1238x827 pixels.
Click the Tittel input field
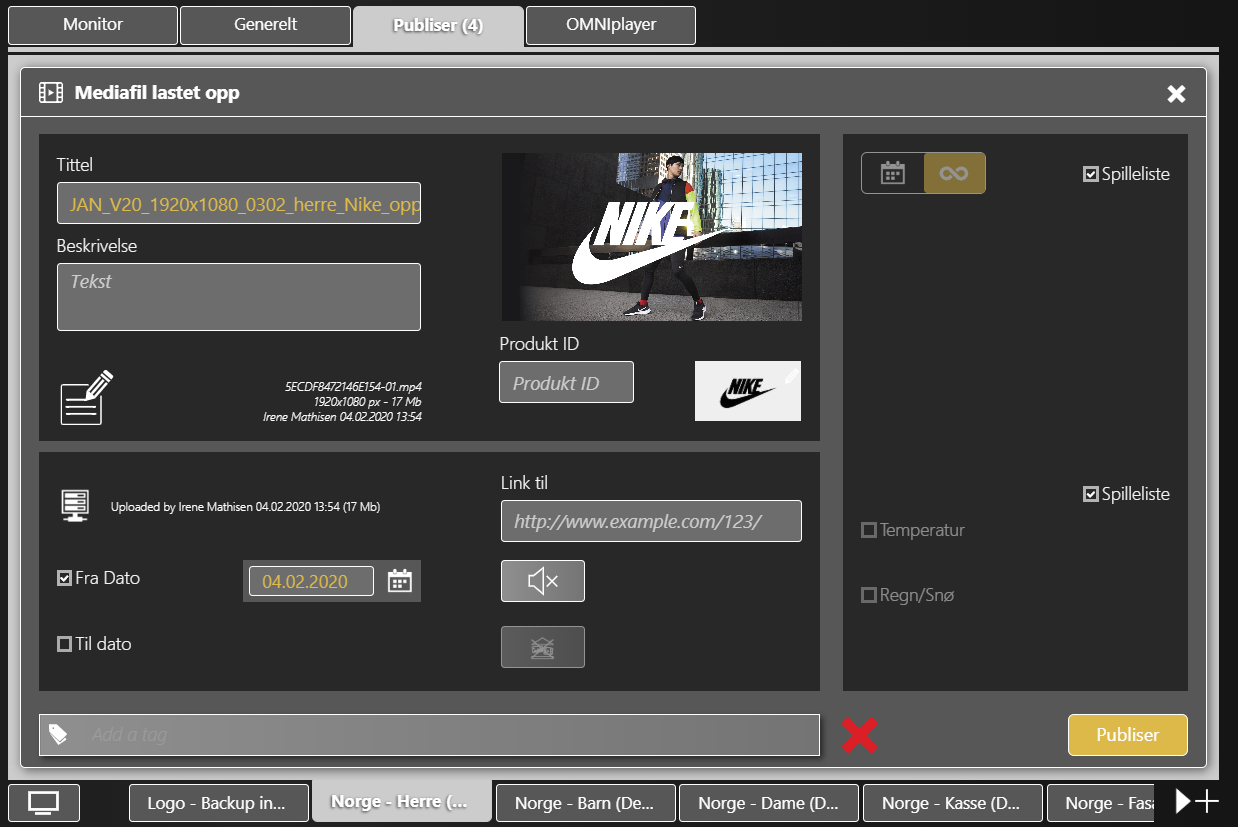[239, 203]
